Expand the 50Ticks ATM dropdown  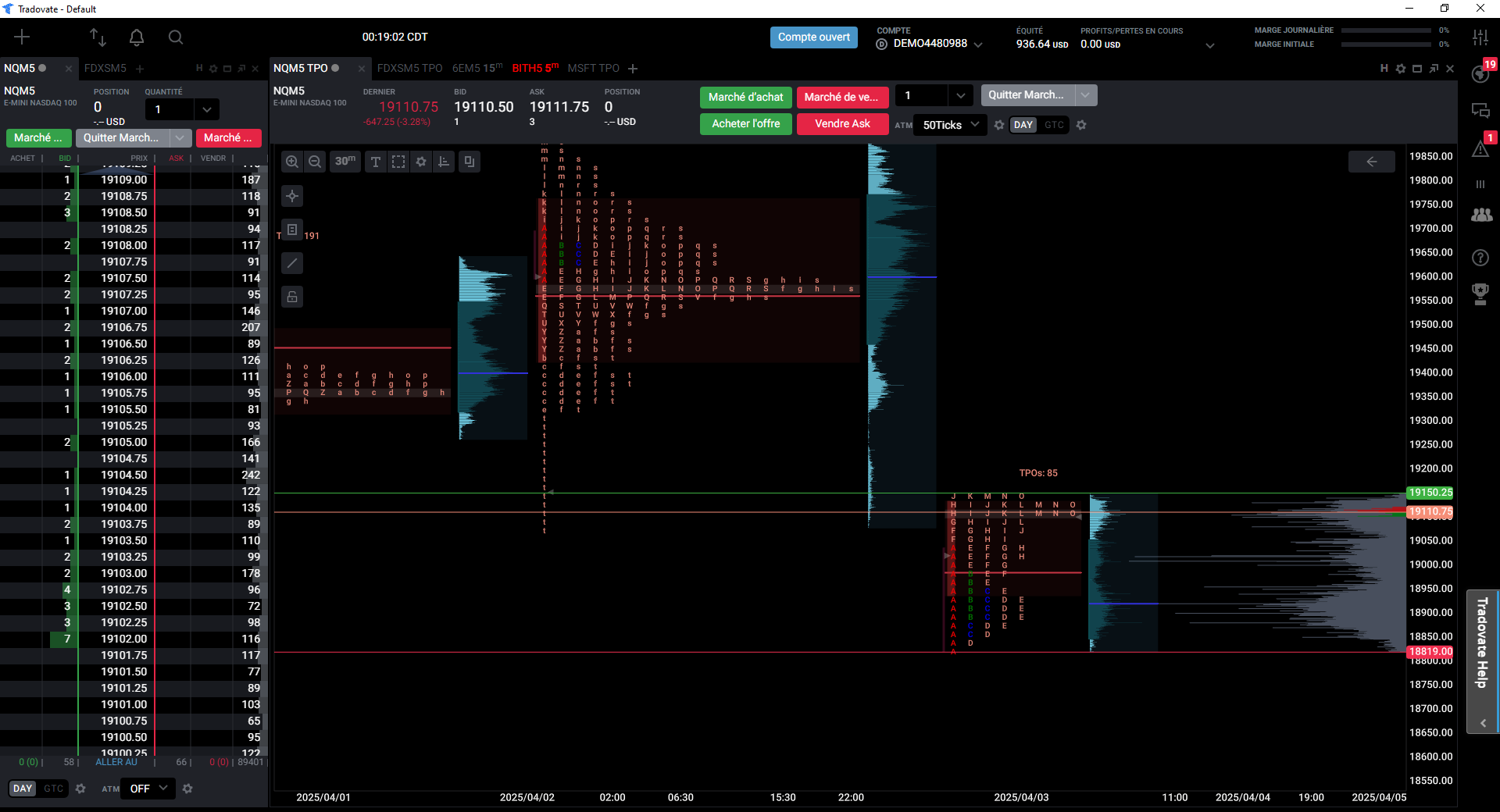[x=951, y=125]
